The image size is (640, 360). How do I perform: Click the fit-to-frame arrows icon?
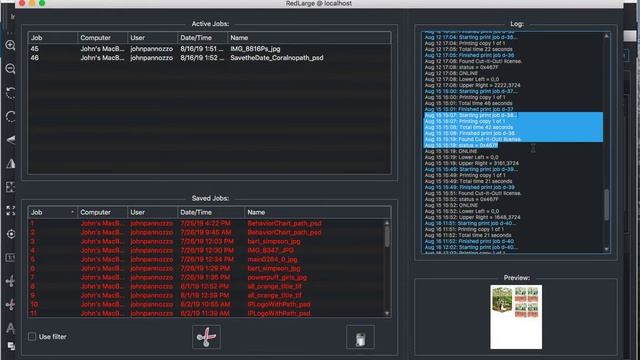pyautogui.click(x=11, y=187)
